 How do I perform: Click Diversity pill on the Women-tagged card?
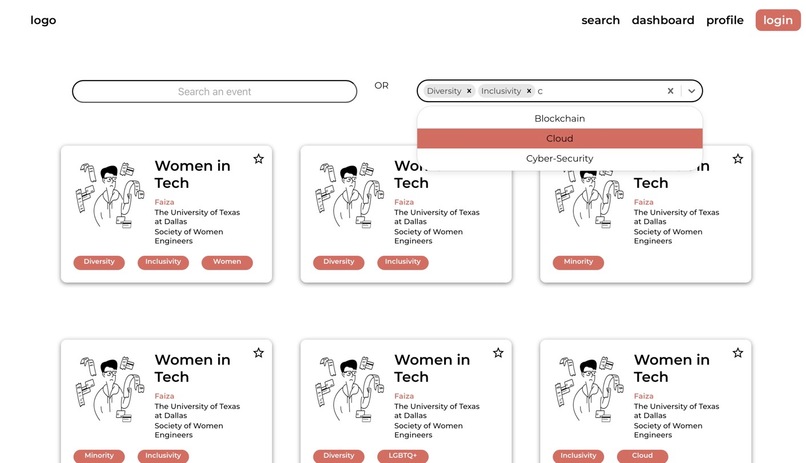99,262
